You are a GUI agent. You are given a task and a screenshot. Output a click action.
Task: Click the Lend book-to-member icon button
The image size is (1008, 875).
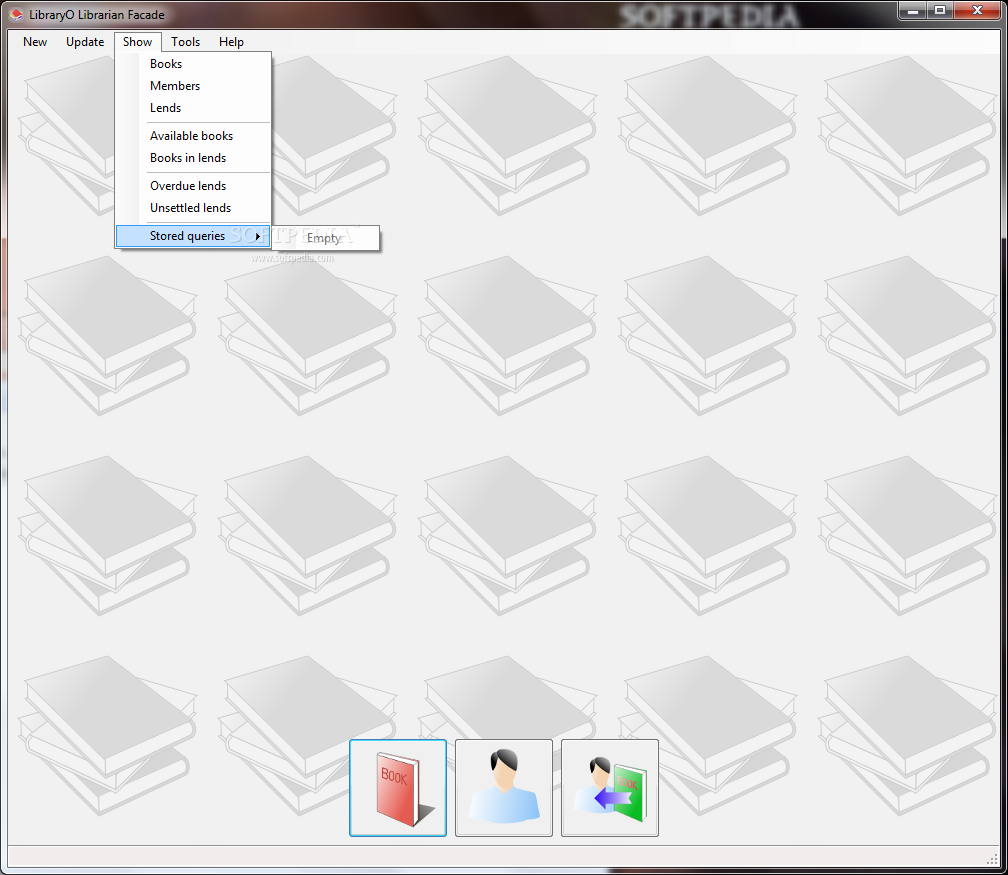coord(610,788)
